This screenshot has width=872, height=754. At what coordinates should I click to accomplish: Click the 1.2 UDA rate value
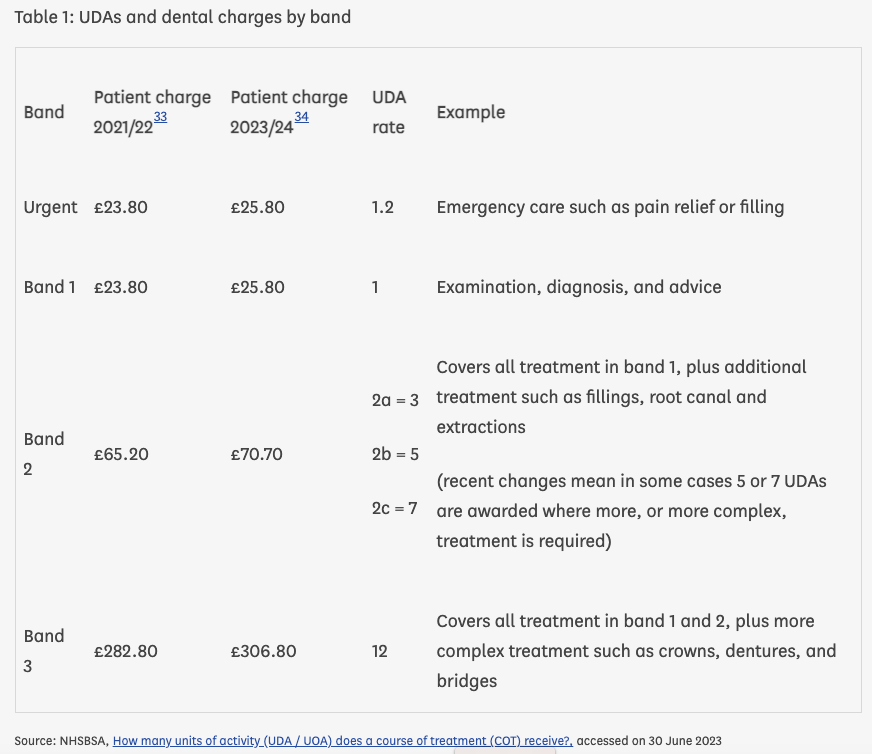coord(383,207)
